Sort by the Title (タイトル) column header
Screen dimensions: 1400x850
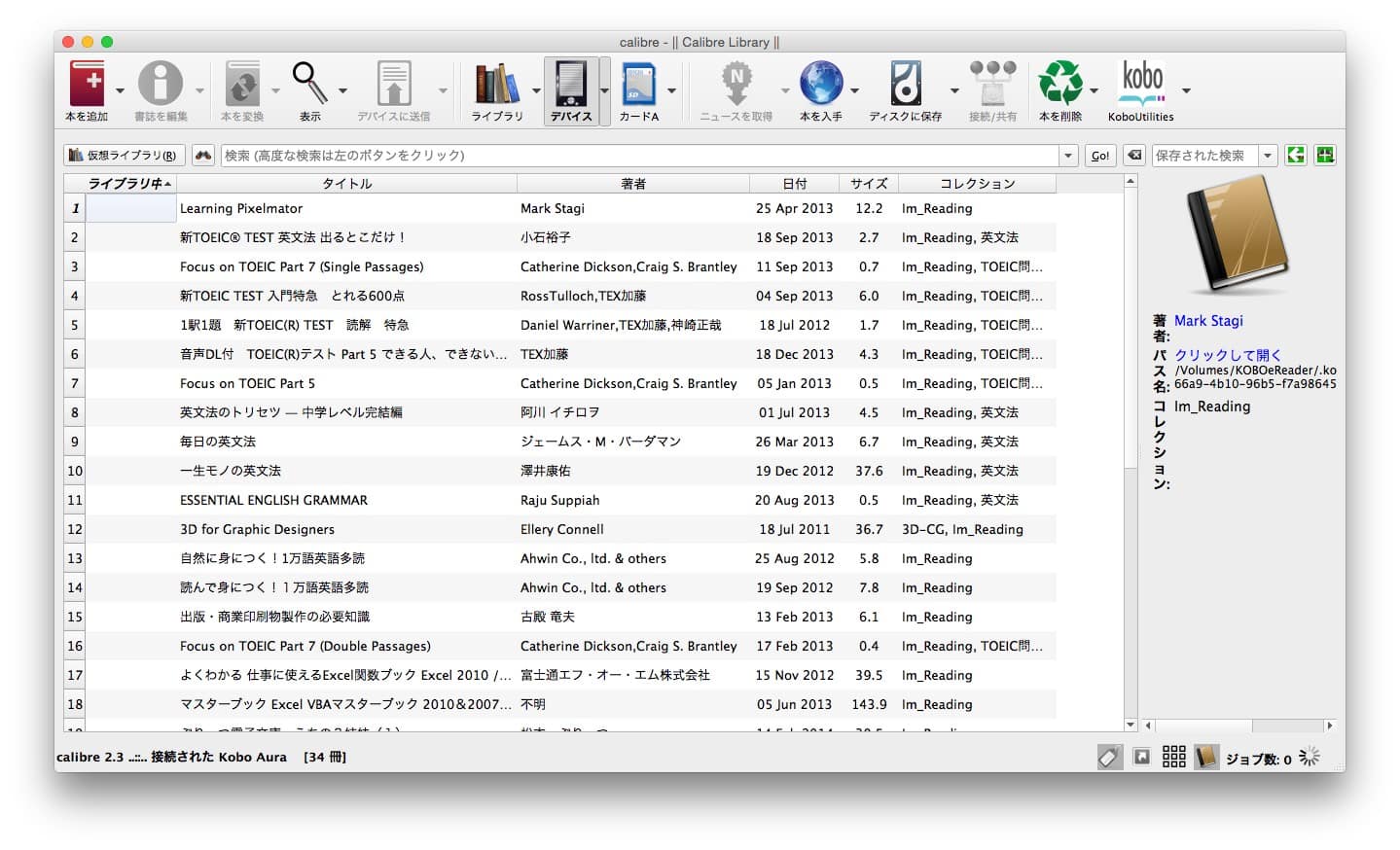[346, 183]
